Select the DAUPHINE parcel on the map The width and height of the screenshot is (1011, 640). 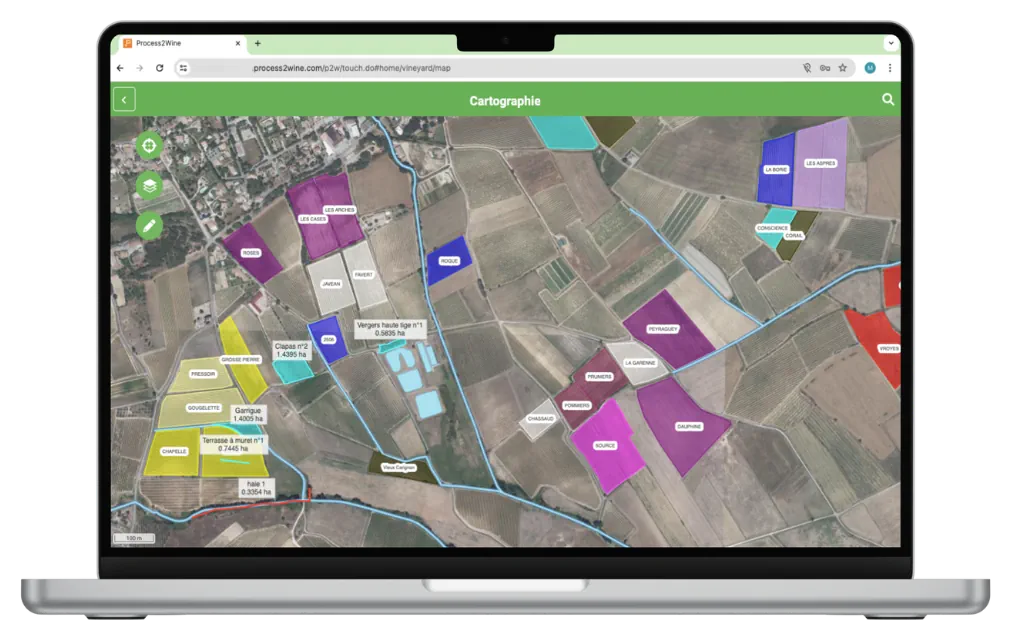688,426
